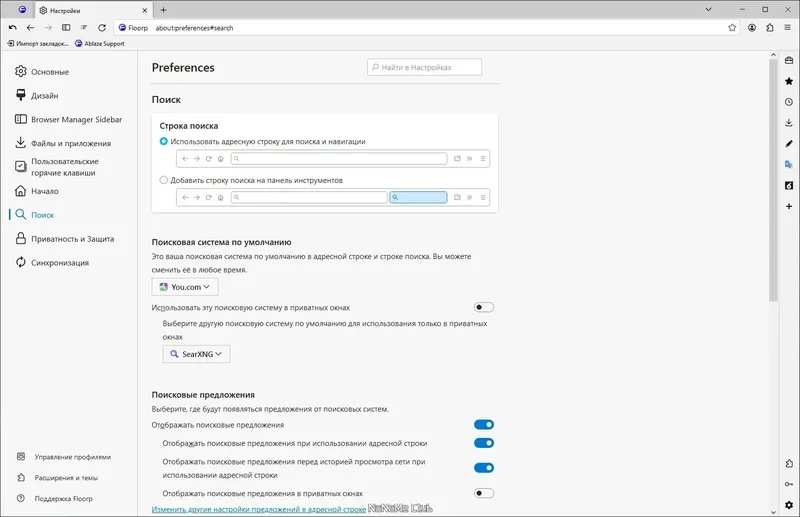This screenshot has width=800, height=517.
Task: Toggle using this search engine in private windows
Action: [484, 308]
